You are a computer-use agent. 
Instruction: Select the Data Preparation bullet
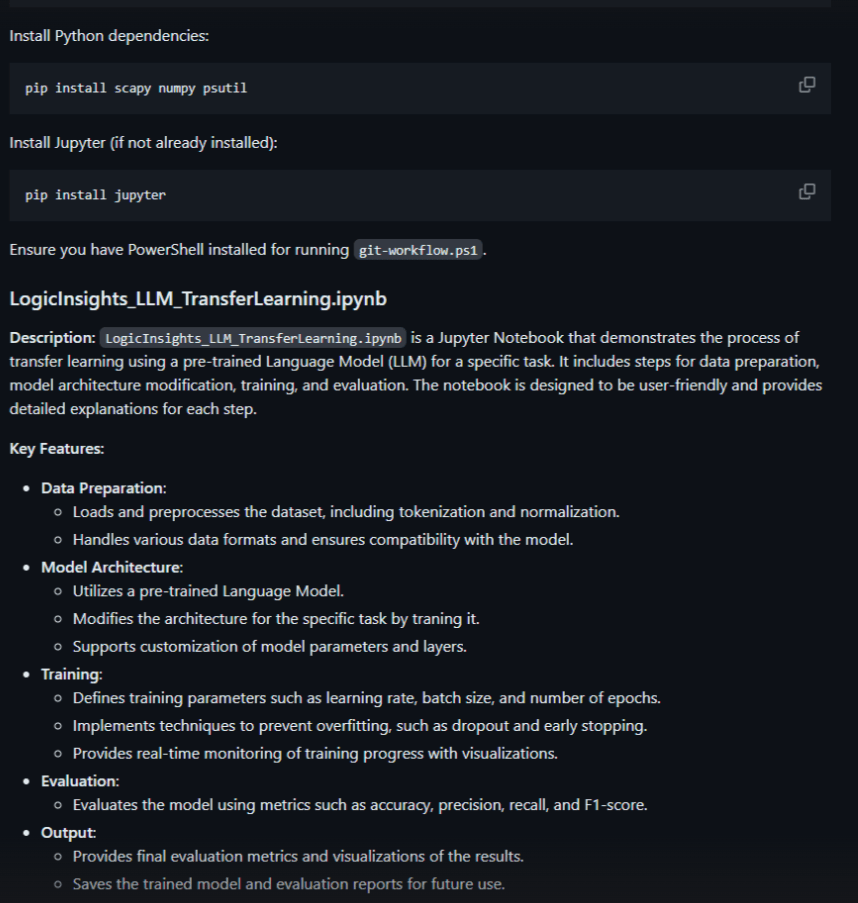coord(104,488)
